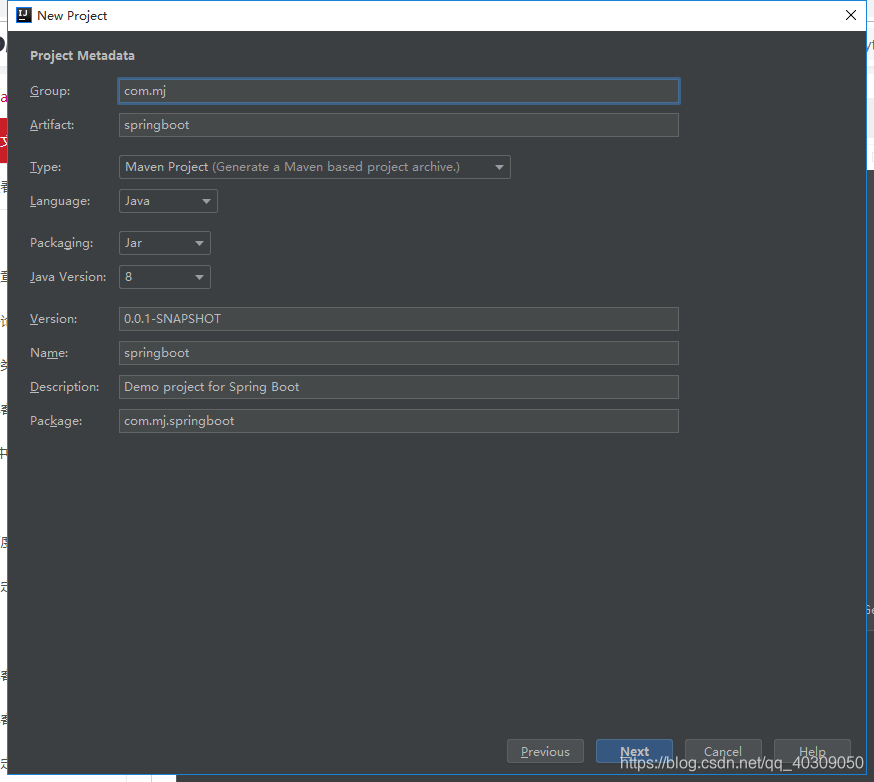Select the Version field with 0.0.1-SNAPSHOT
874x782 pixels.
pyautogui.click(x=399, y=319)
